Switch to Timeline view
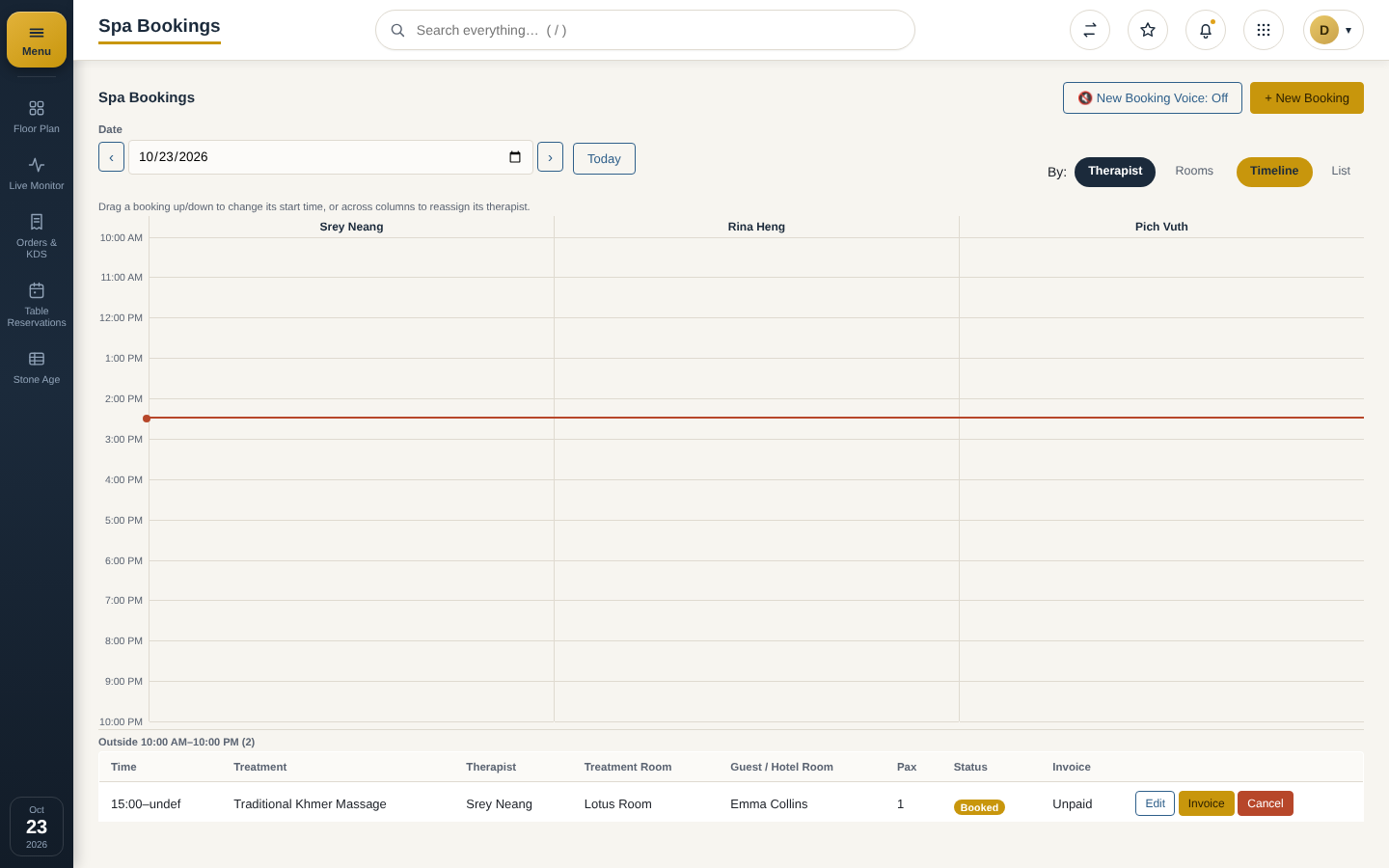The image size is (1389, 868). [x=1274, y=172]
